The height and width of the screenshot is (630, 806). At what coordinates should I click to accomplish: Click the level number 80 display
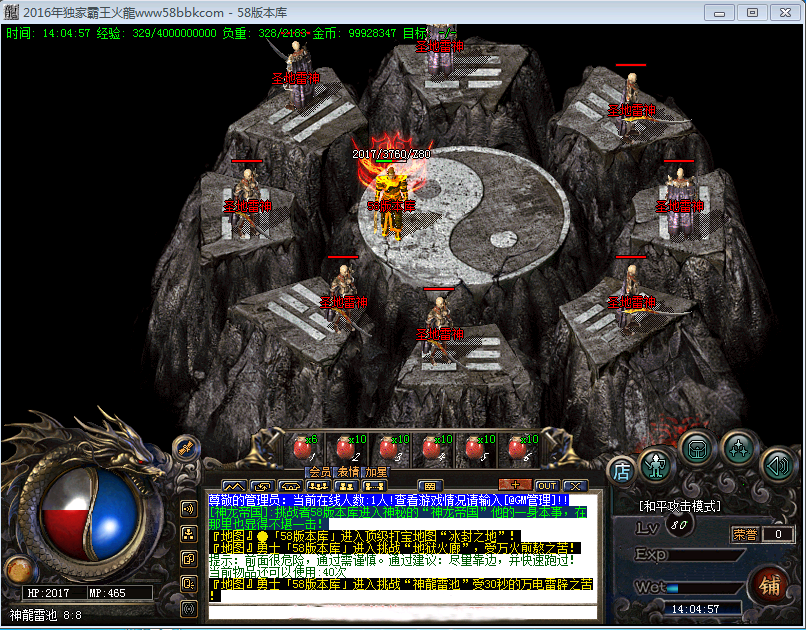[x=679, y=525]
